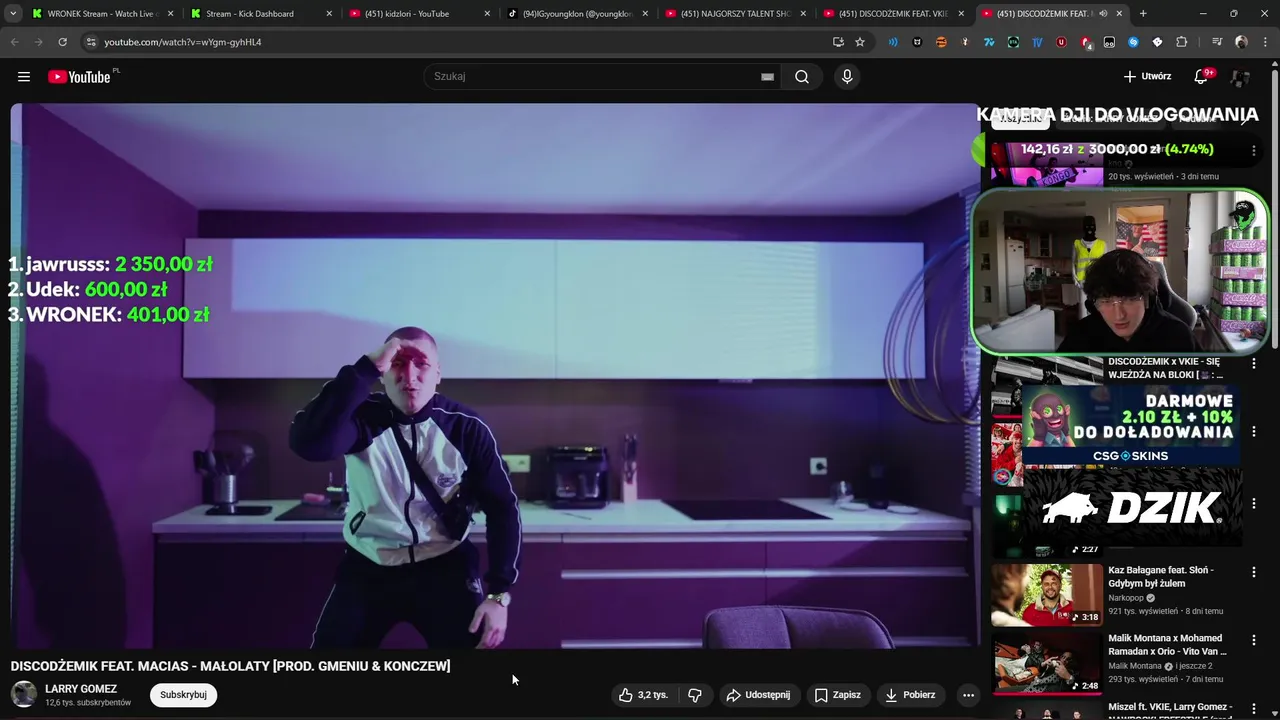
Task: Click the search magnifier button
Action: (x=802, y=77)
